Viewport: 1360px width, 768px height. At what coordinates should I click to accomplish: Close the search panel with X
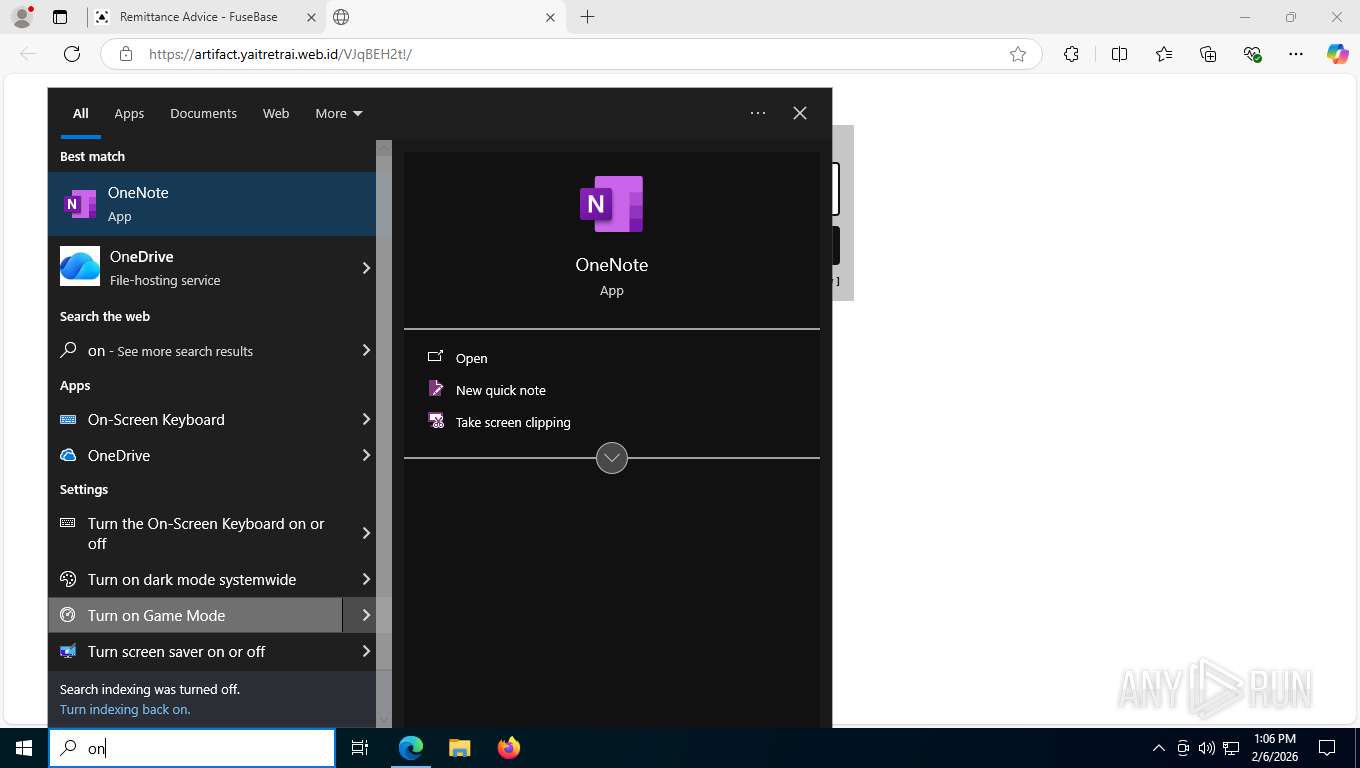click(800, 113)
